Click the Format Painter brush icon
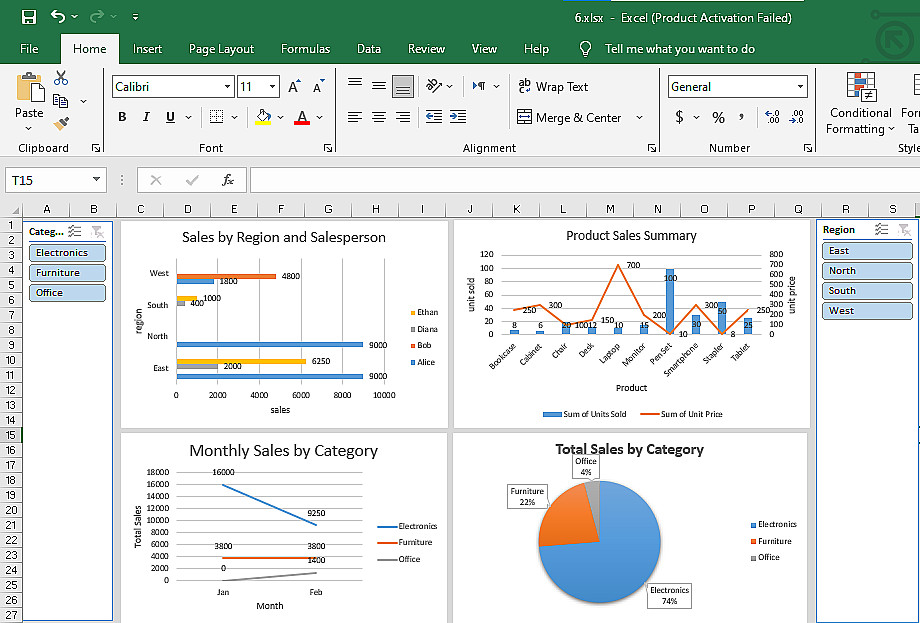This screenshot has width=920, height=623. (x=61, y=123)
